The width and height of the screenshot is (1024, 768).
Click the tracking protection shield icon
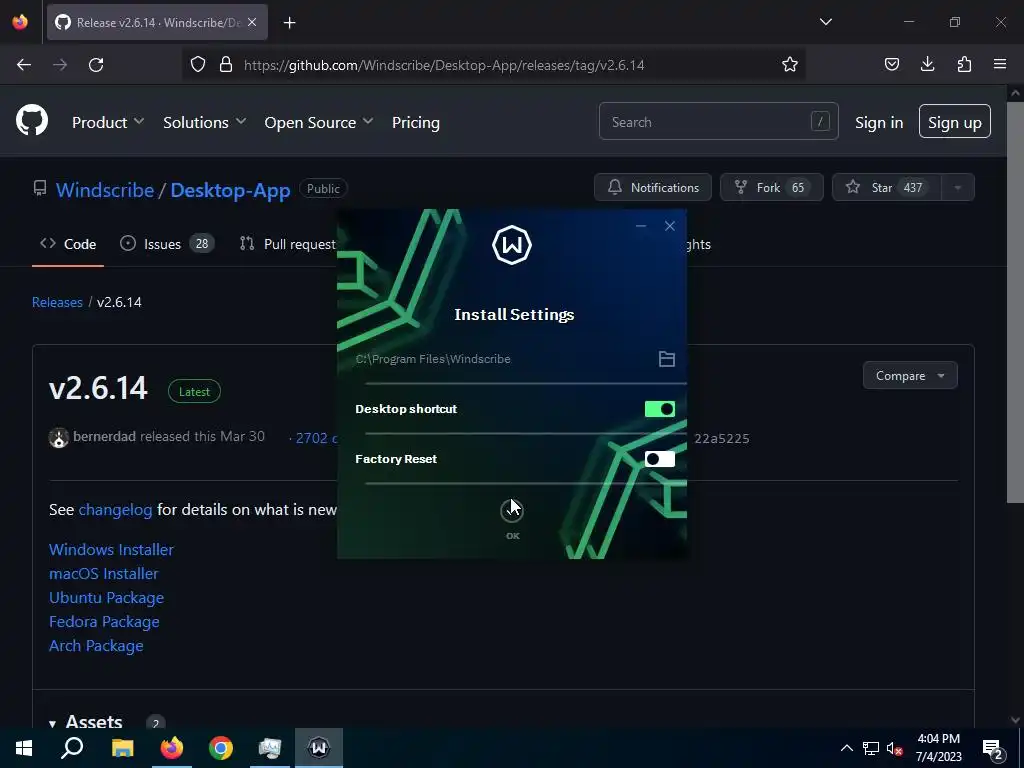point(197,65)
